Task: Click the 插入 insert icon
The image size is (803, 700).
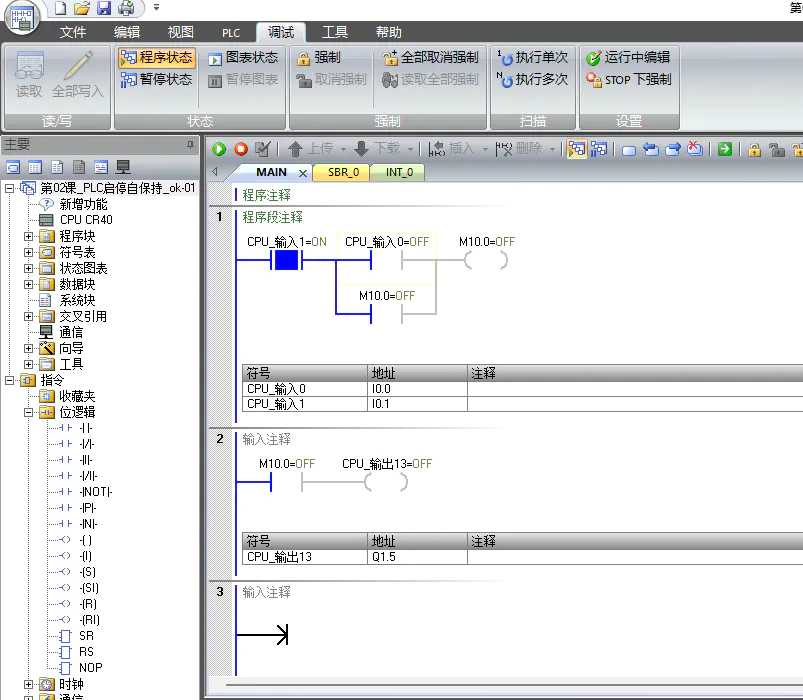Action: tap(436, 149)
